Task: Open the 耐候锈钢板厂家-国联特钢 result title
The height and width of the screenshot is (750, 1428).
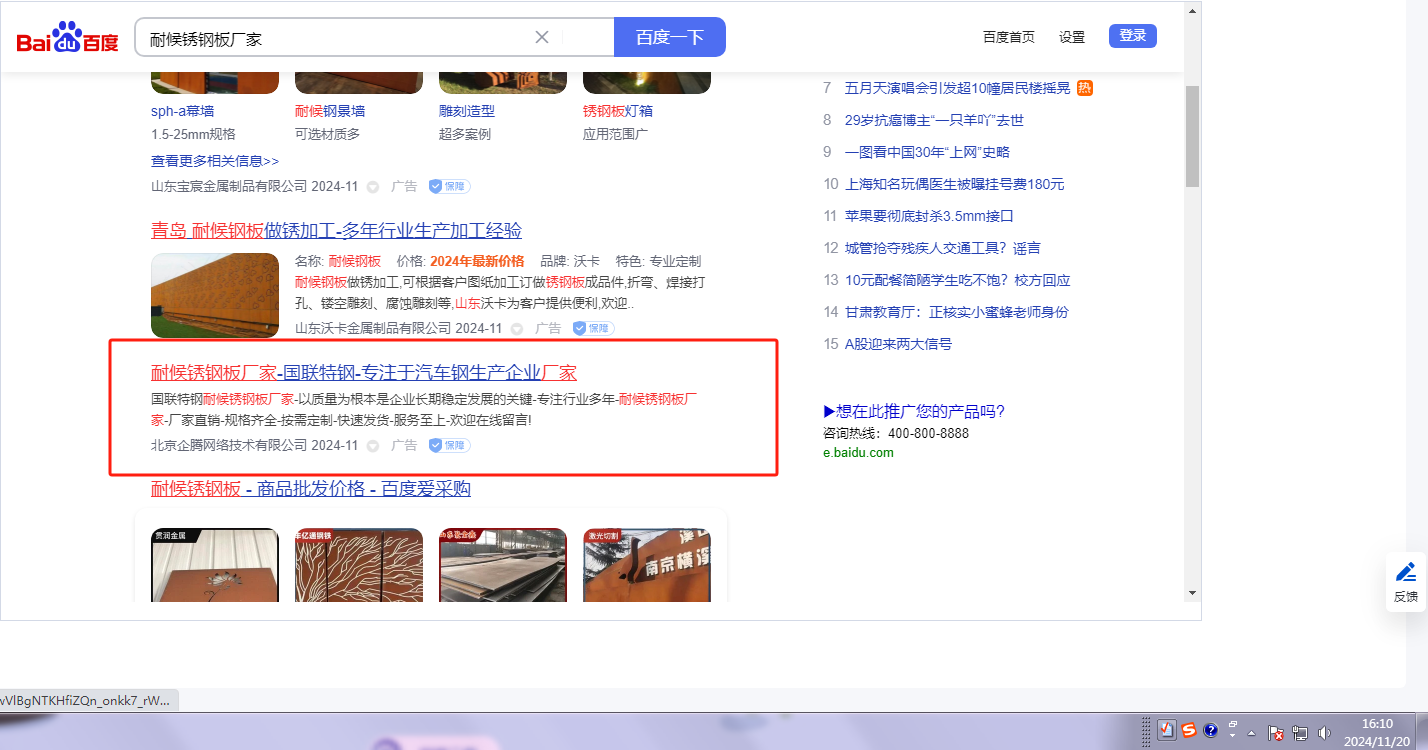Action: click(364, 373)
